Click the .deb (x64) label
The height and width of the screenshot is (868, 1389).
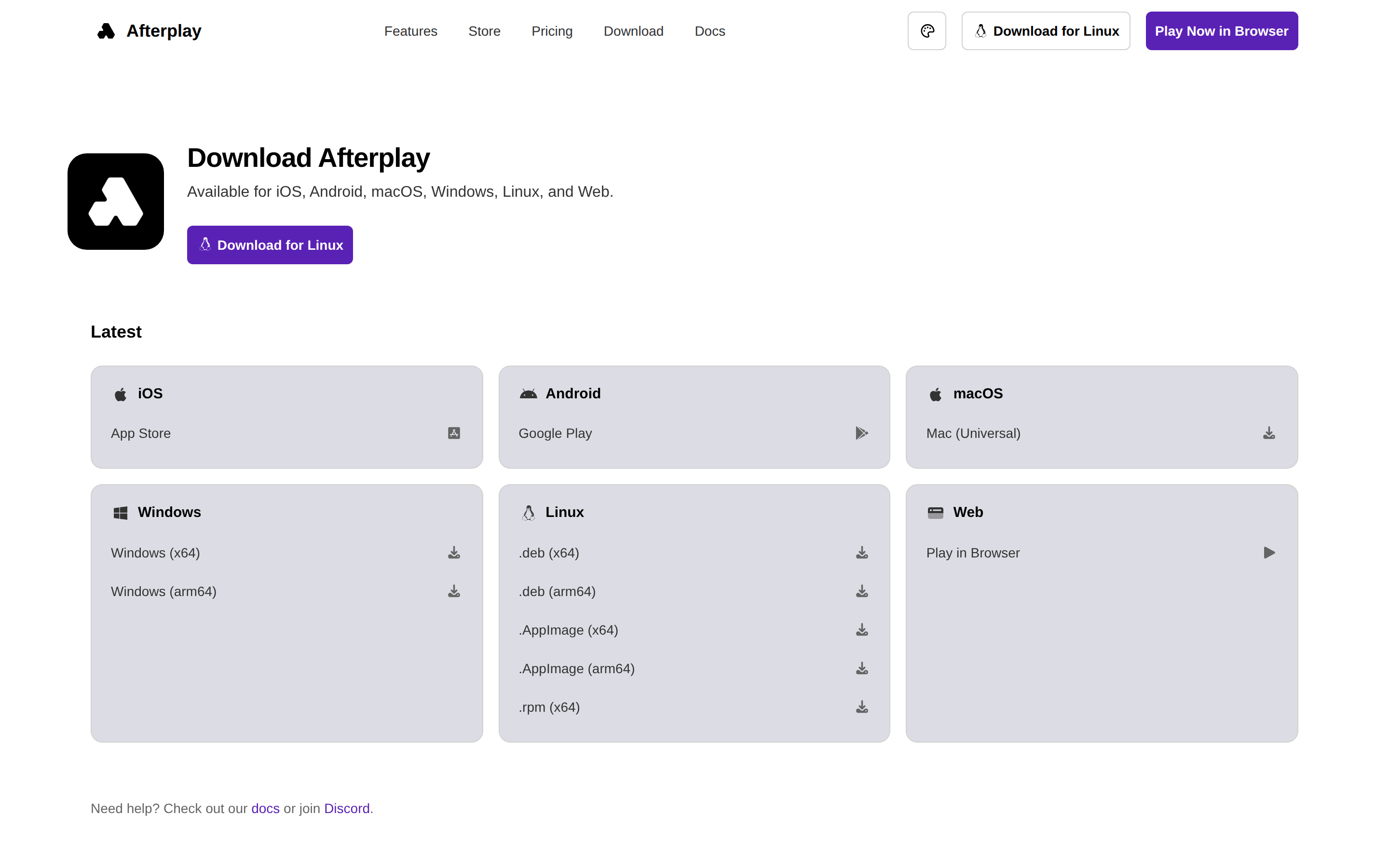tap(549, 553)
